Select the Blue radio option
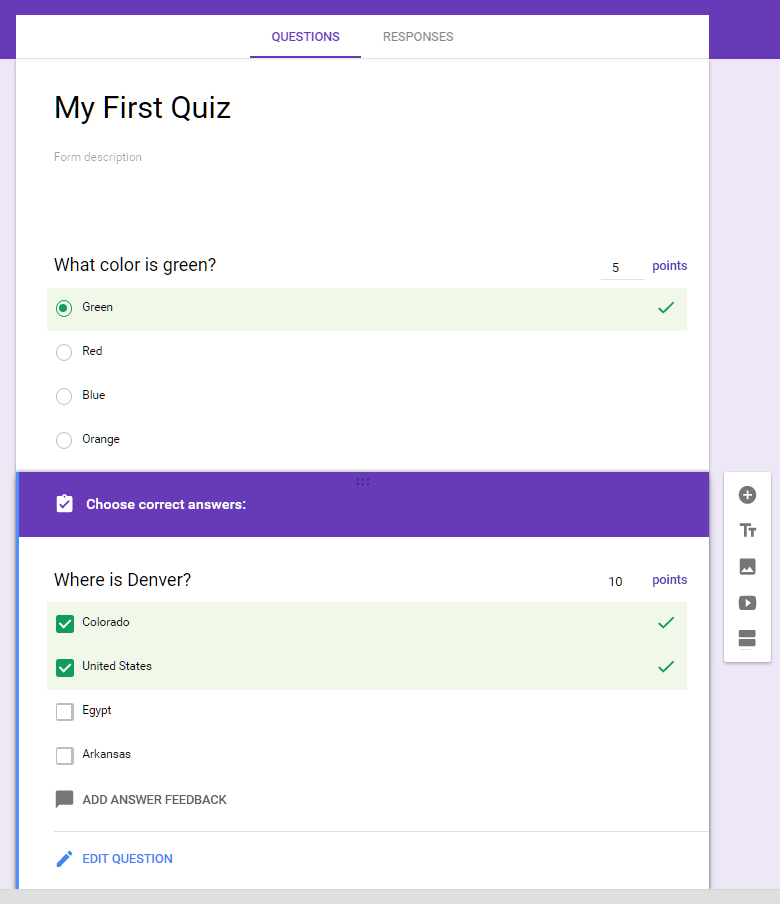 (x=64, y=396)
